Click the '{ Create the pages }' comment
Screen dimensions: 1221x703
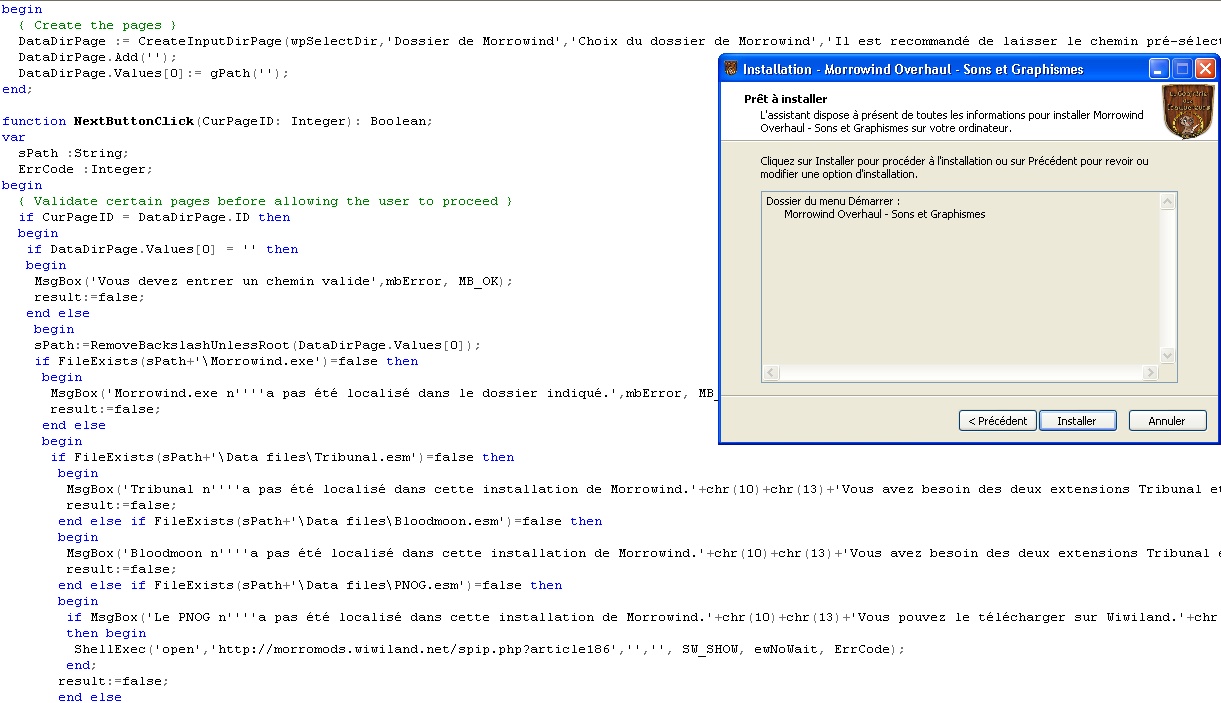[x=97, y=25]
